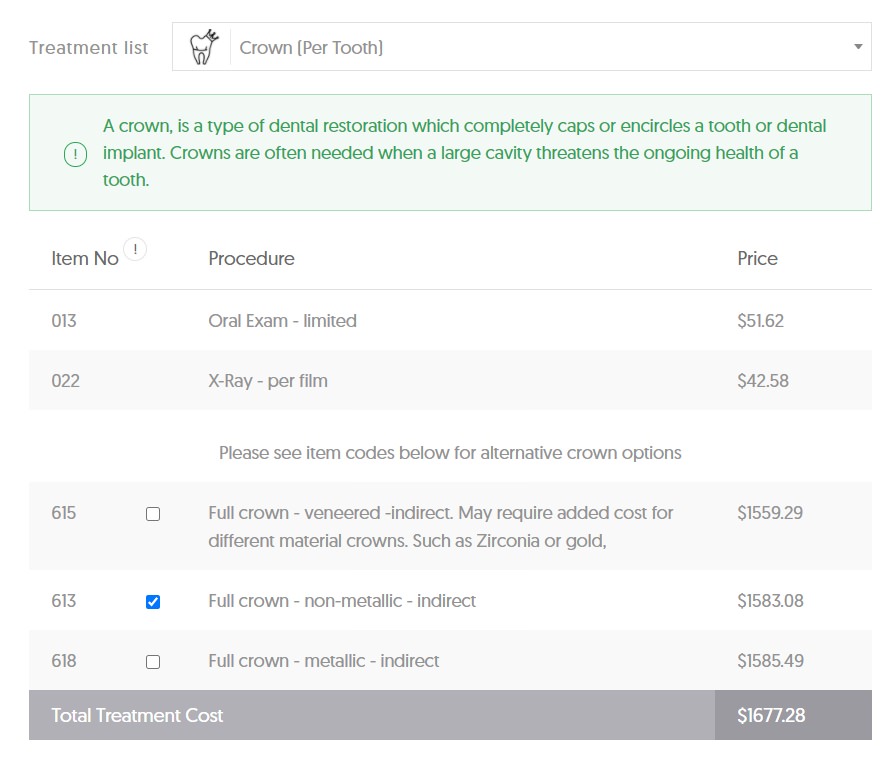Click the tooth crown icon in dropdown
This screenshot has width=892, height=760.
click(203, 47)
